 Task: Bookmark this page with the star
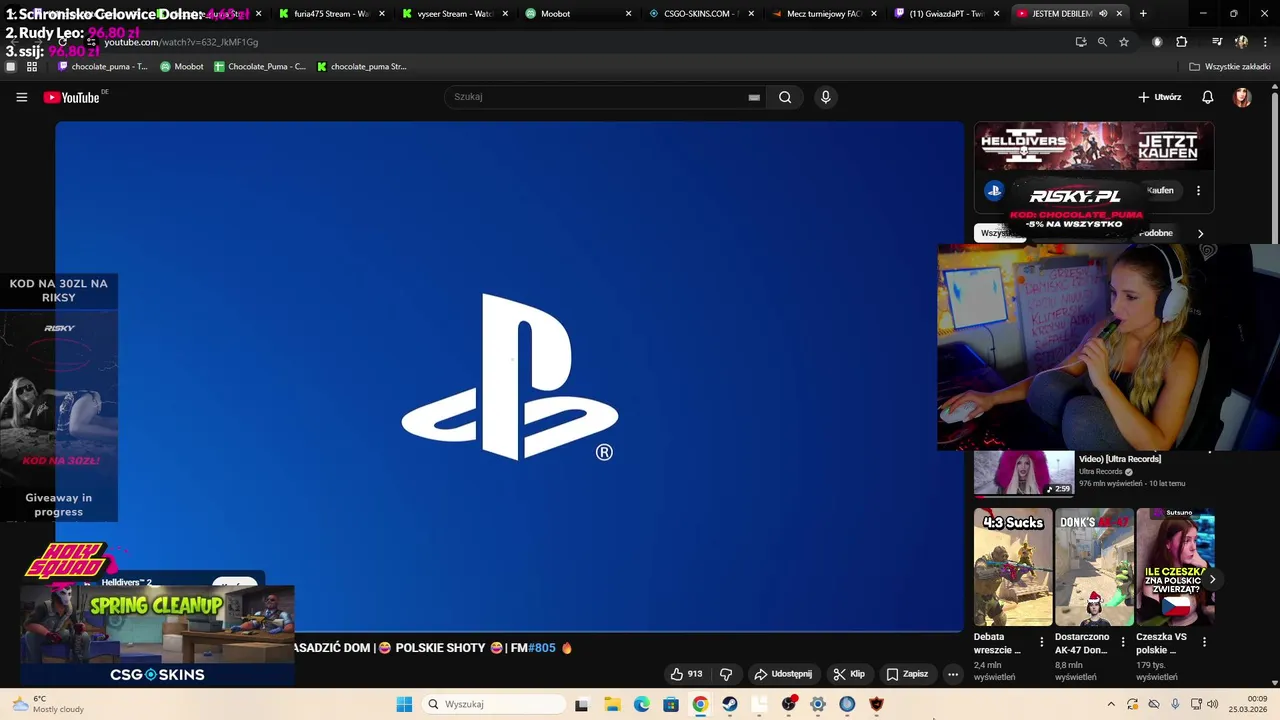click(x=1124, y=42)
